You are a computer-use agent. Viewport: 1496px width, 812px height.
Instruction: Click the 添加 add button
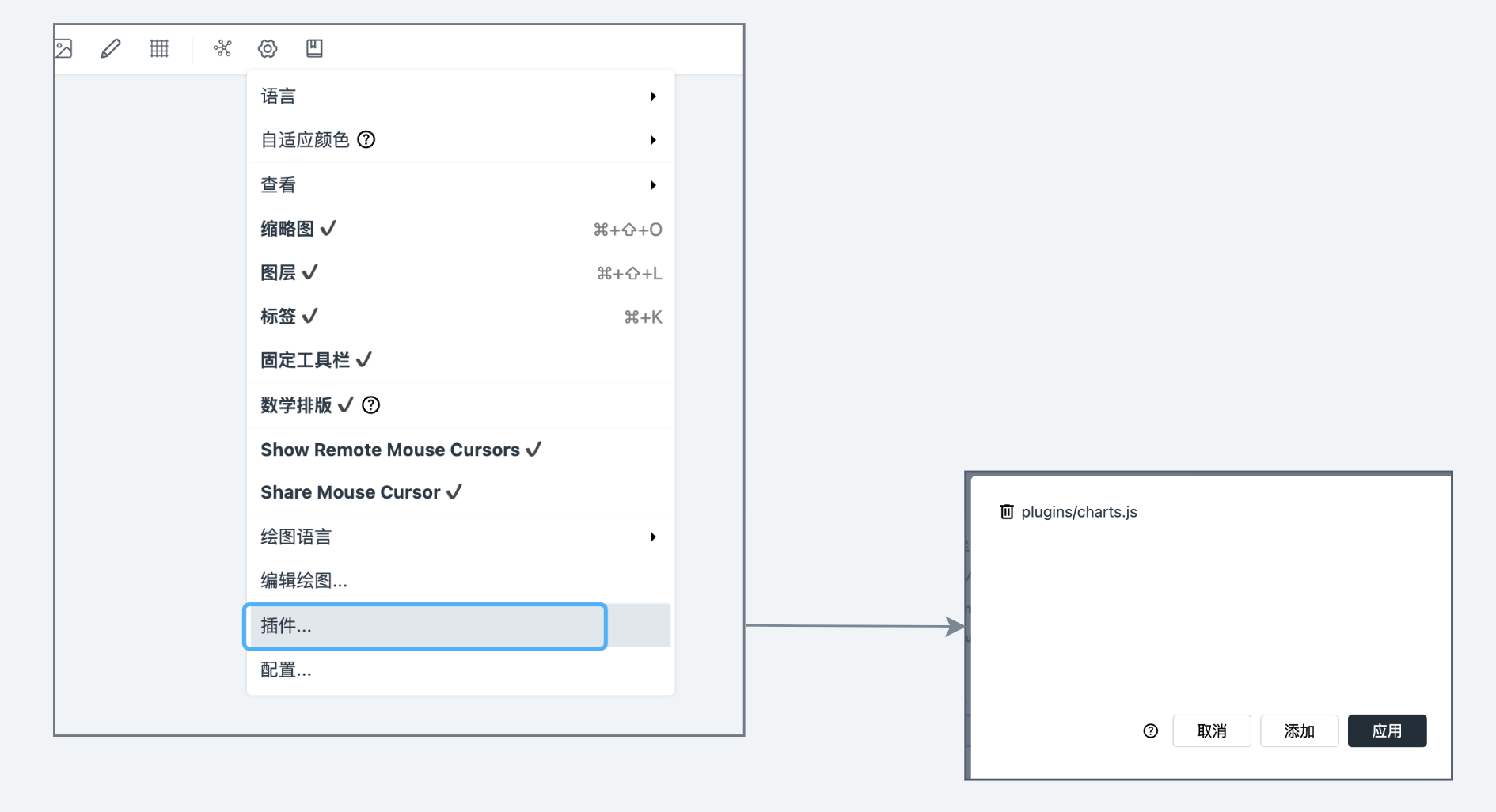pos(1299,731)
